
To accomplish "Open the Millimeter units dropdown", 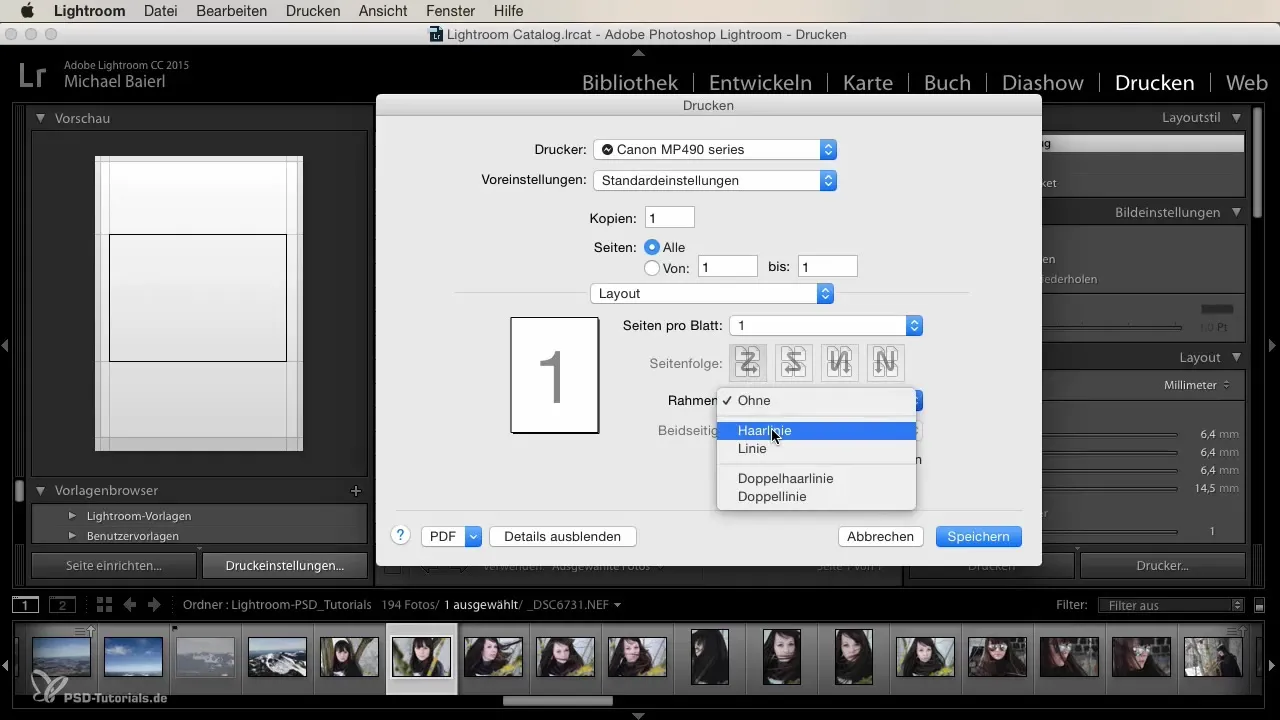I will (1197, 385).
